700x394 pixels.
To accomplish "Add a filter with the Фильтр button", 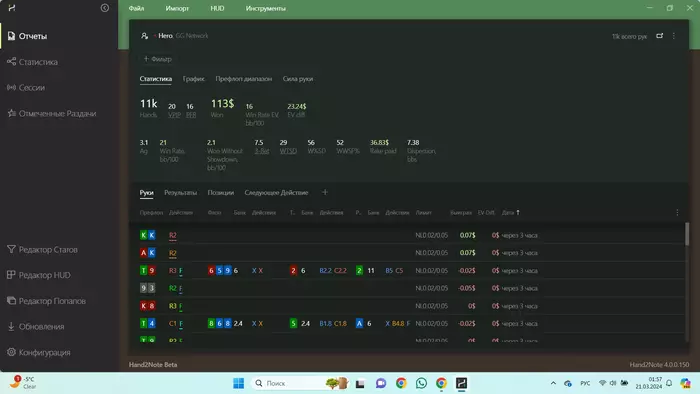I will coord(157,59).
